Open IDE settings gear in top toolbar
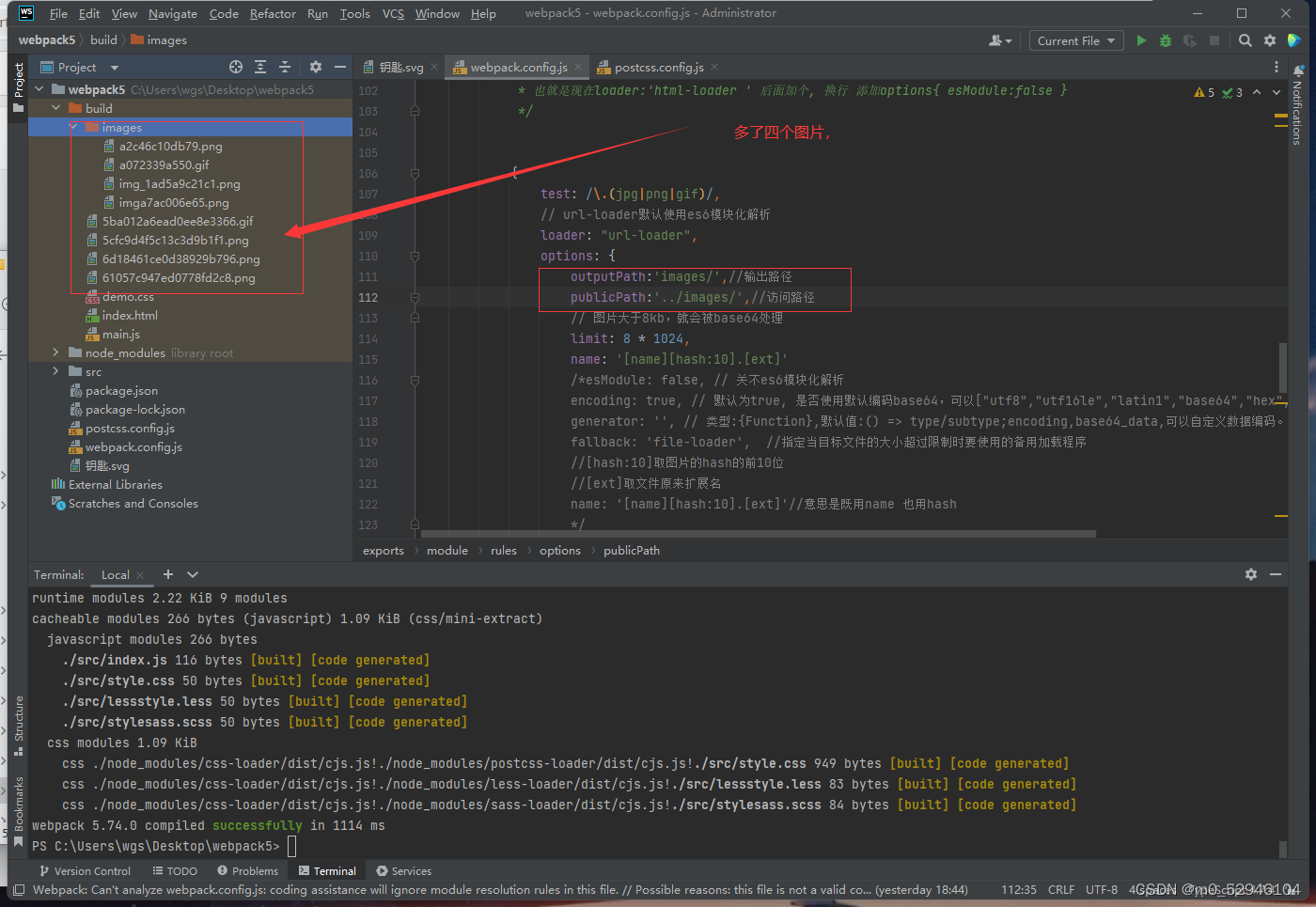Viewport: 1316px width, 907px height. [x=1270, y=40]
